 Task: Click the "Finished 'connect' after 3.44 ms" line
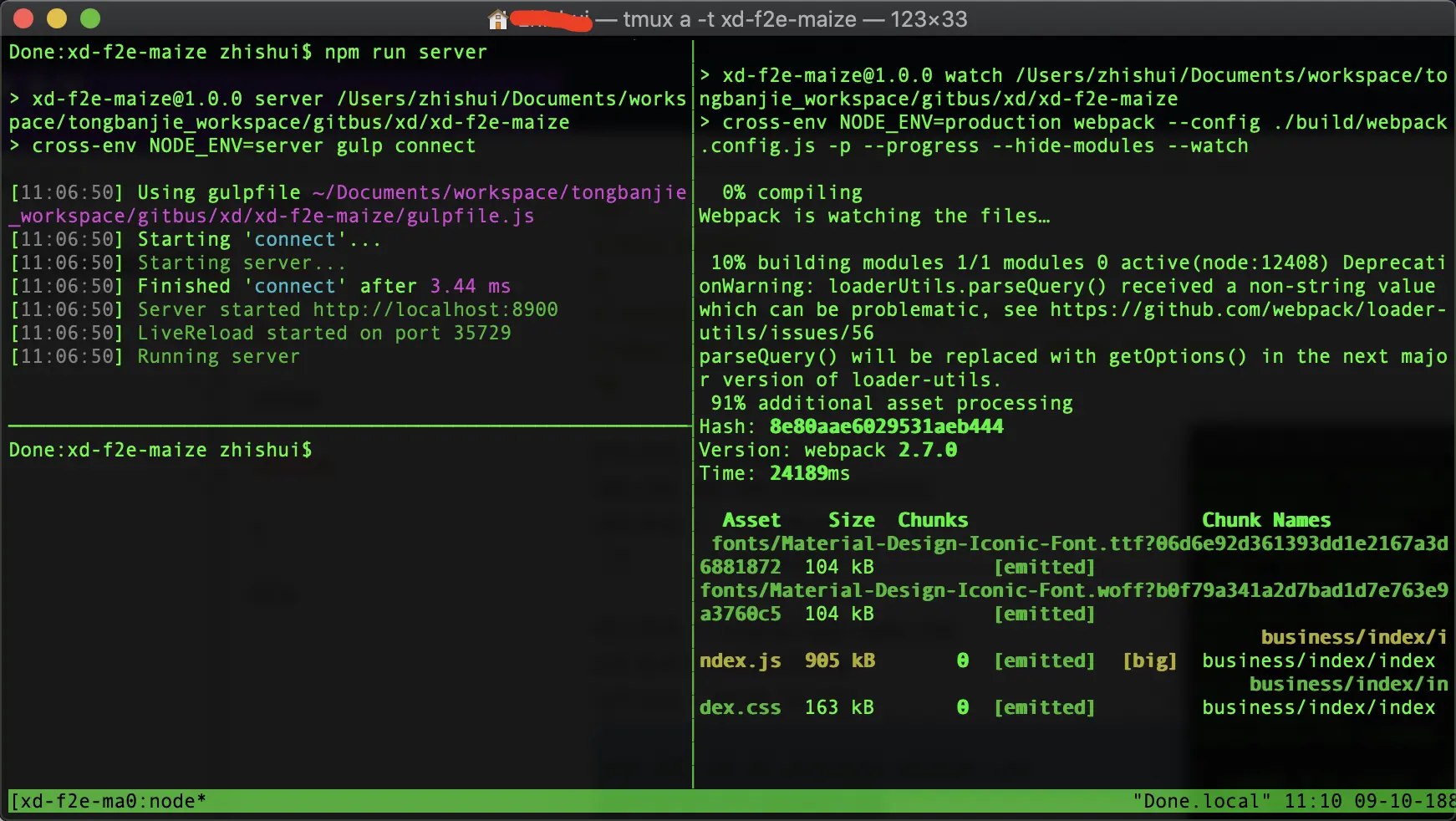(260, 287)
